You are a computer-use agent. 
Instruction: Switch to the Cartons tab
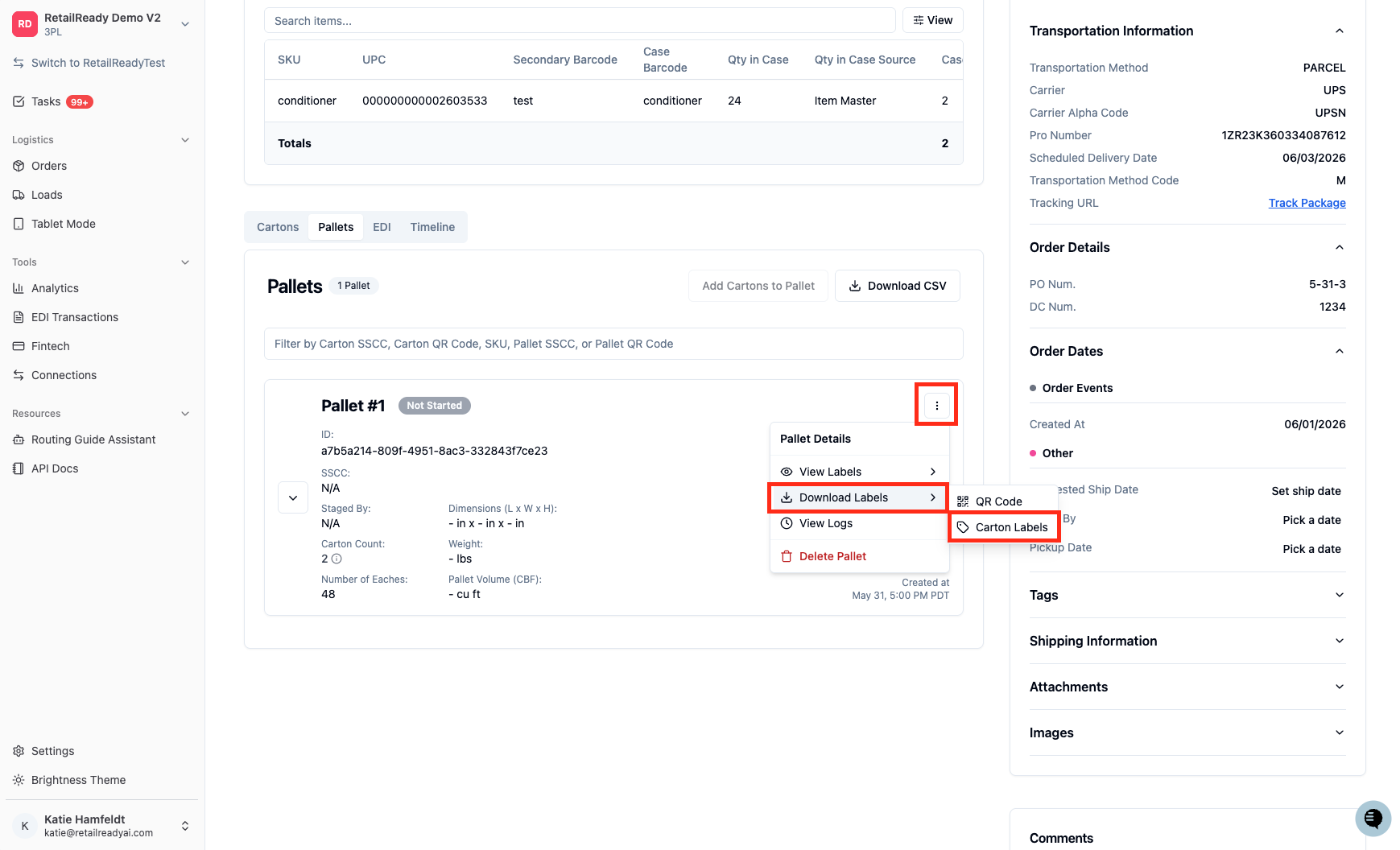click(x=278, y=227)
